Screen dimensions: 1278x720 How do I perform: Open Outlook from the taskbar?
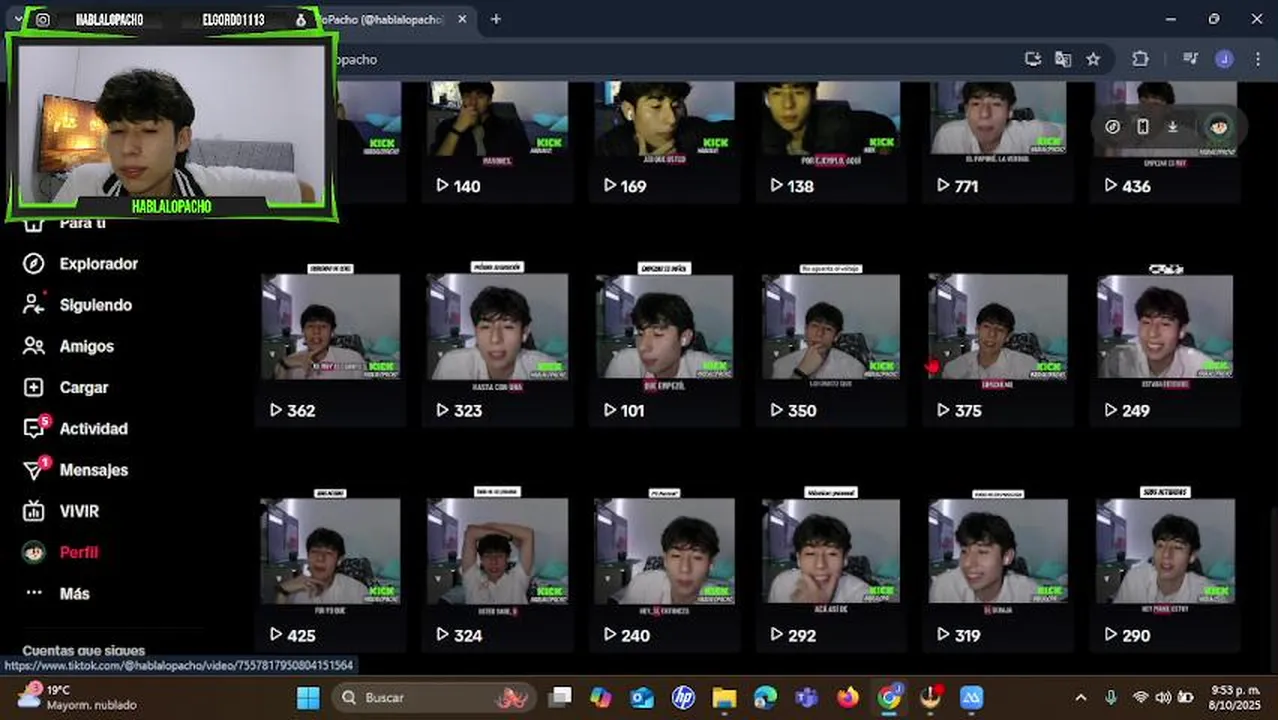pyautogui.click(x=642, y=697)
